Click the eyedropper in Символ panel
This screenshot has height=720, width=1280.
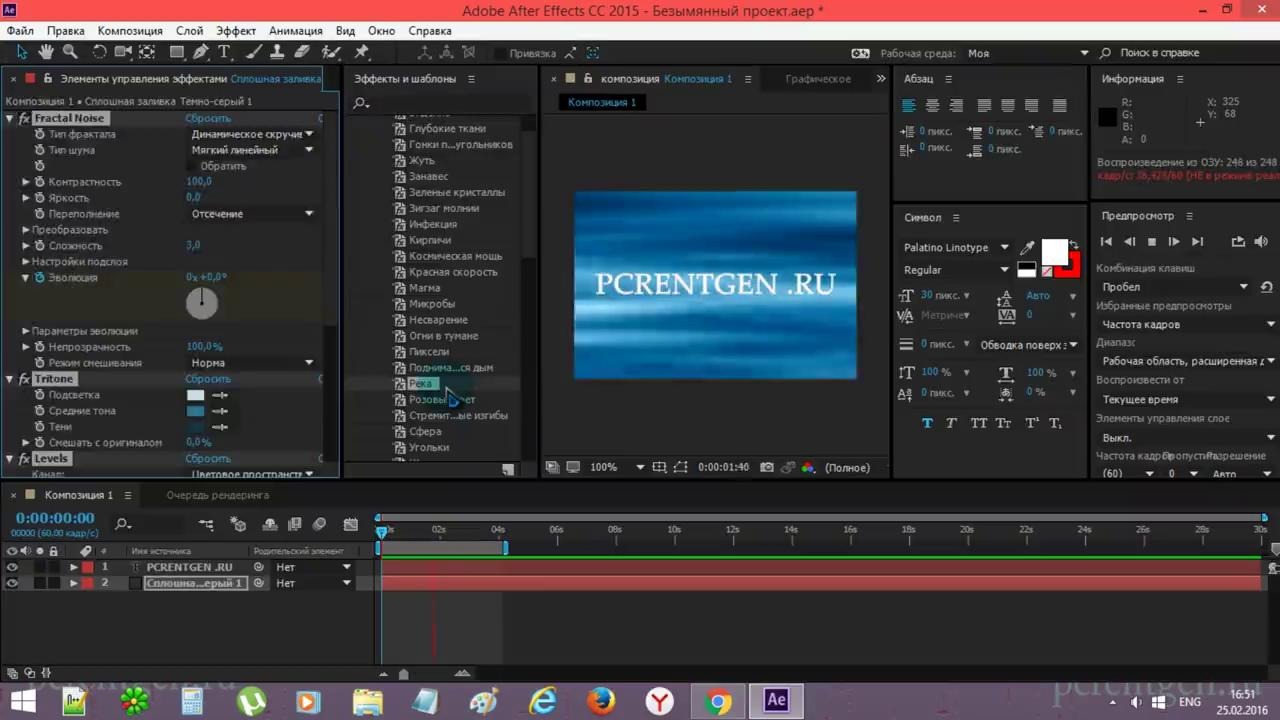click(x=1027, y=248)
